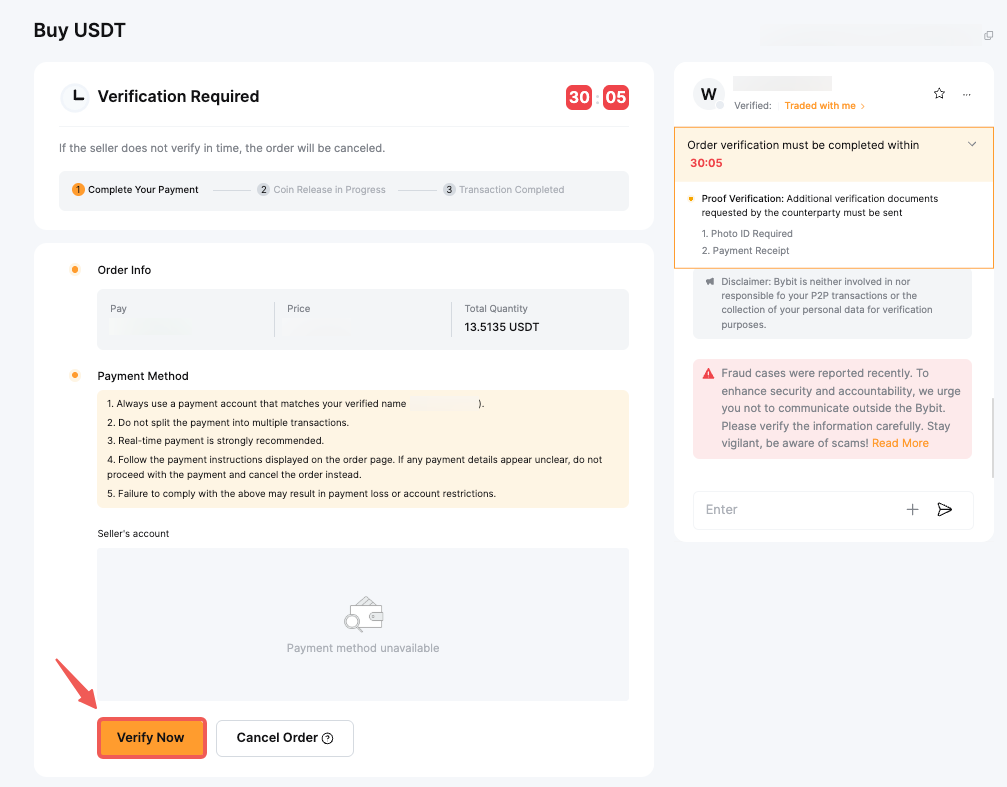Select step 3 Transaction Completed
The image size is (1007, 787).
tap(504, 190)
